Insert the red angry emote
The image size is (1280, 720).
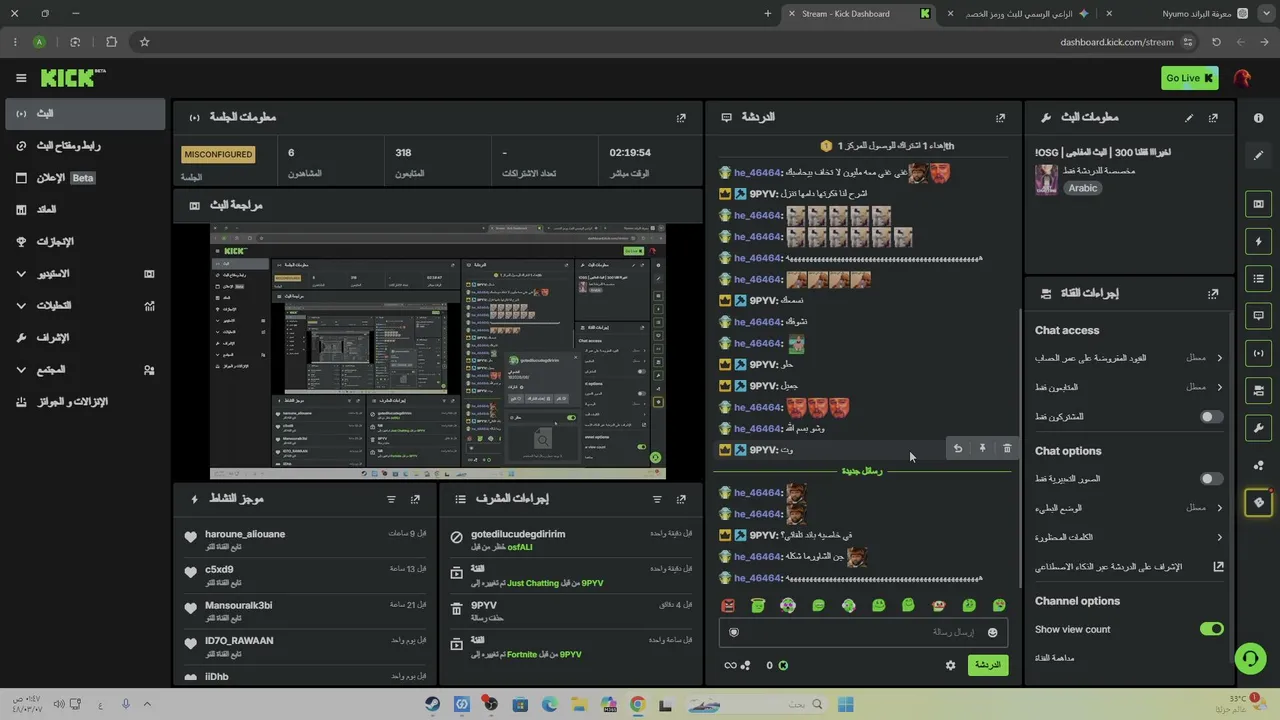[728, 605]
